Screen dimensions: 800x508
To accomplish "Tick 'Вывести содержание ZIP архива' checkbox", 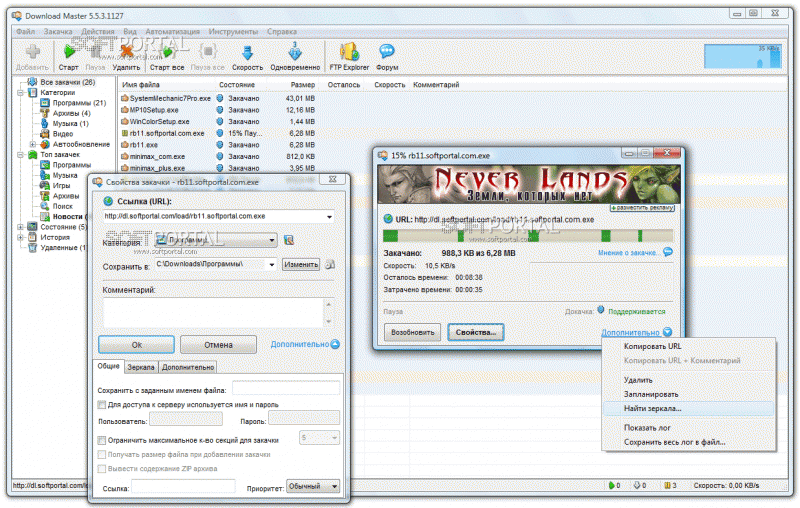I will pos(102,468).
